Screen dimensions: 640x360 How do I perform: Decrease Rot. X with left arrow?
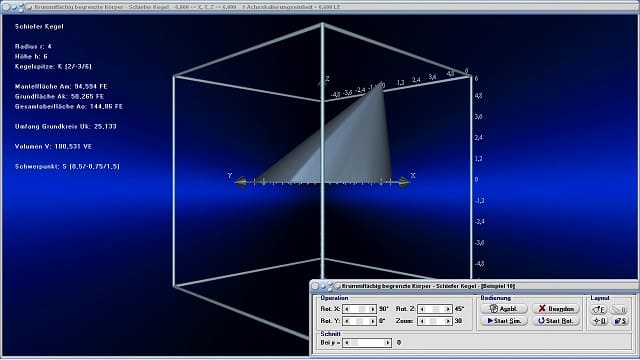coord(347,309)
